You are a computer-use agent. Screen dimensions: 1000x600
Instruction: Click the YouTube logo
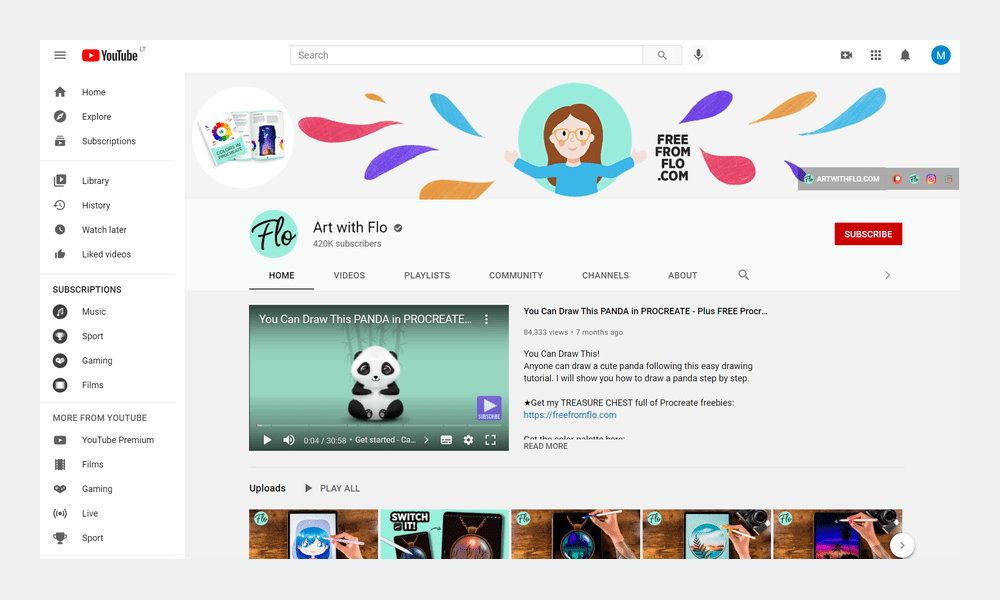(x=110, y=55)
